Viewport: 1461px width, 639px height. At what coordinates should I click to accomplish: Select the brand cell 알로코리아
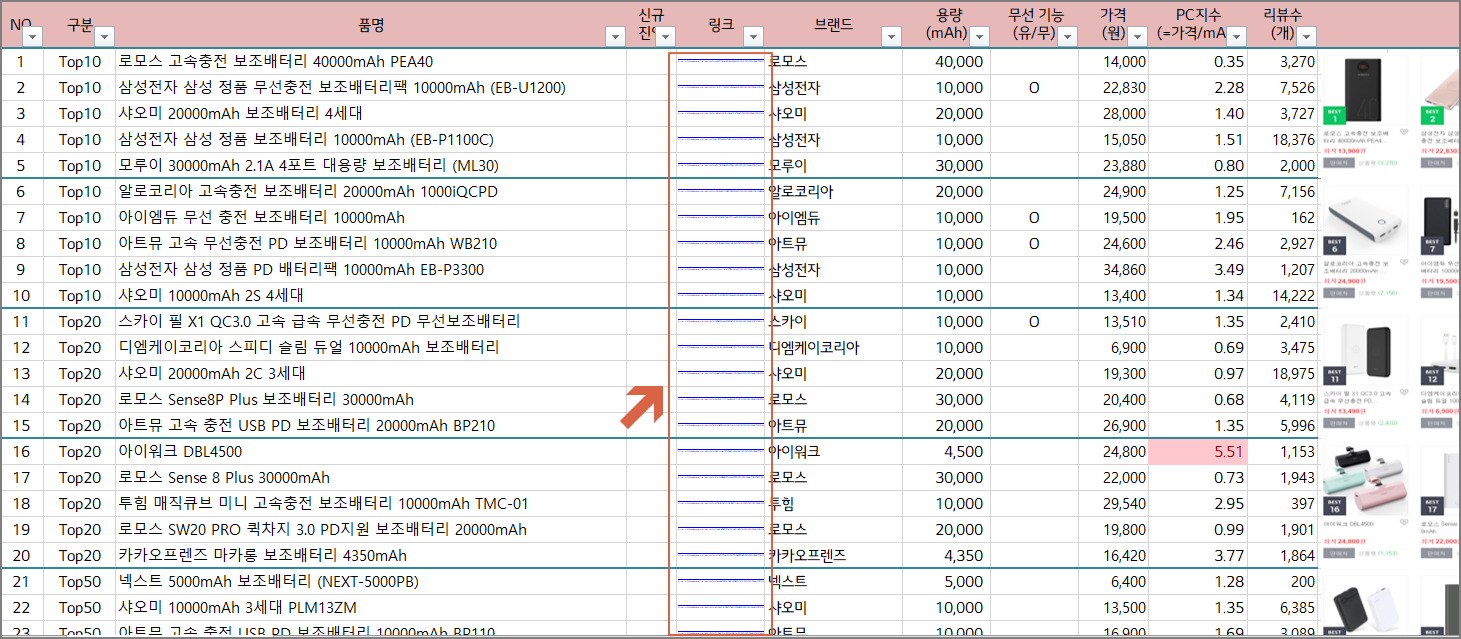[834, 191]
